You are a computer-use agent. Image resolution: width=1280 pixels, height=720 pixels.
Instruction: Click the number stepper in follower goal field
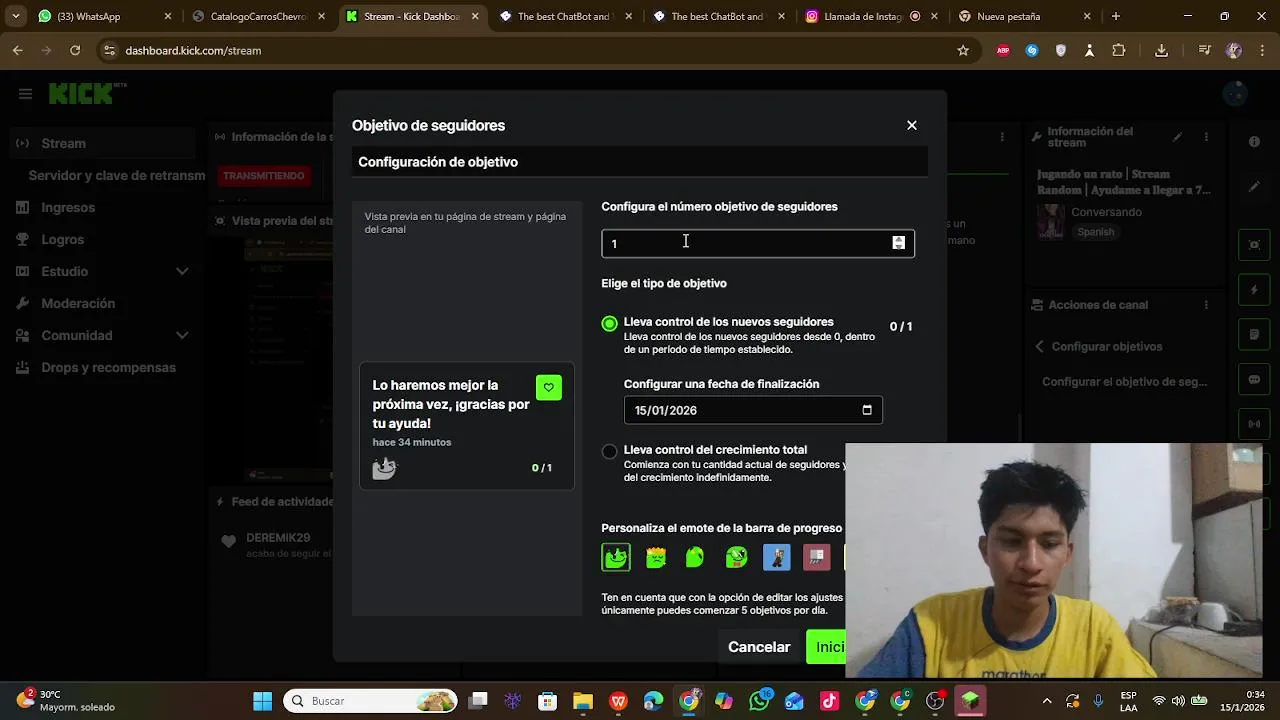[898, 243]
